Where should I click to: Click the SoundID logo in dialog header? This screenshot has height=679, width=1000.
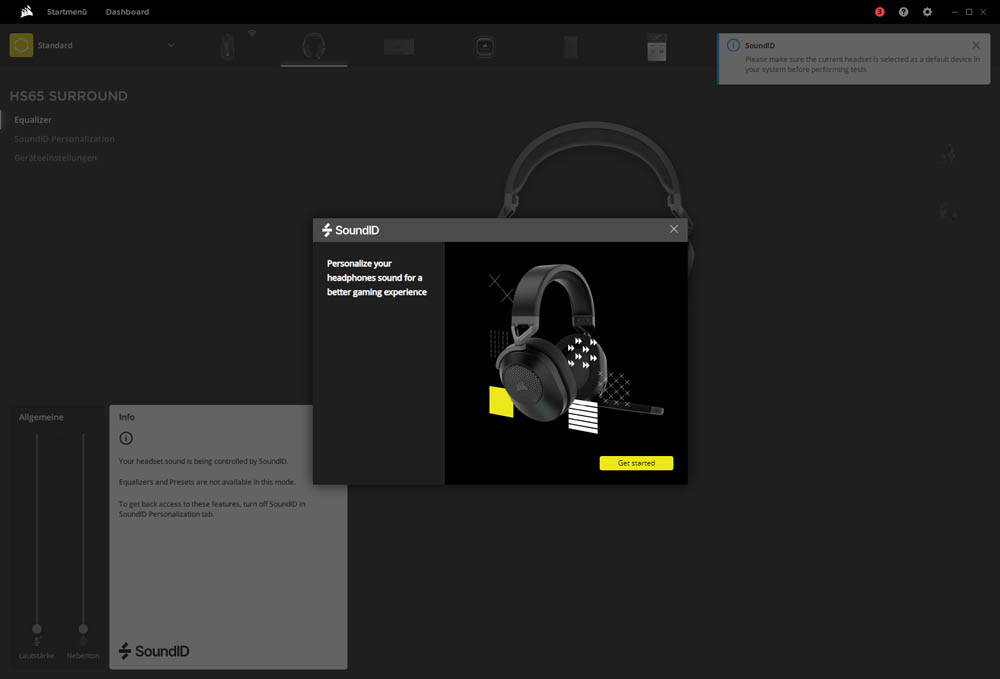click(350, 230)
